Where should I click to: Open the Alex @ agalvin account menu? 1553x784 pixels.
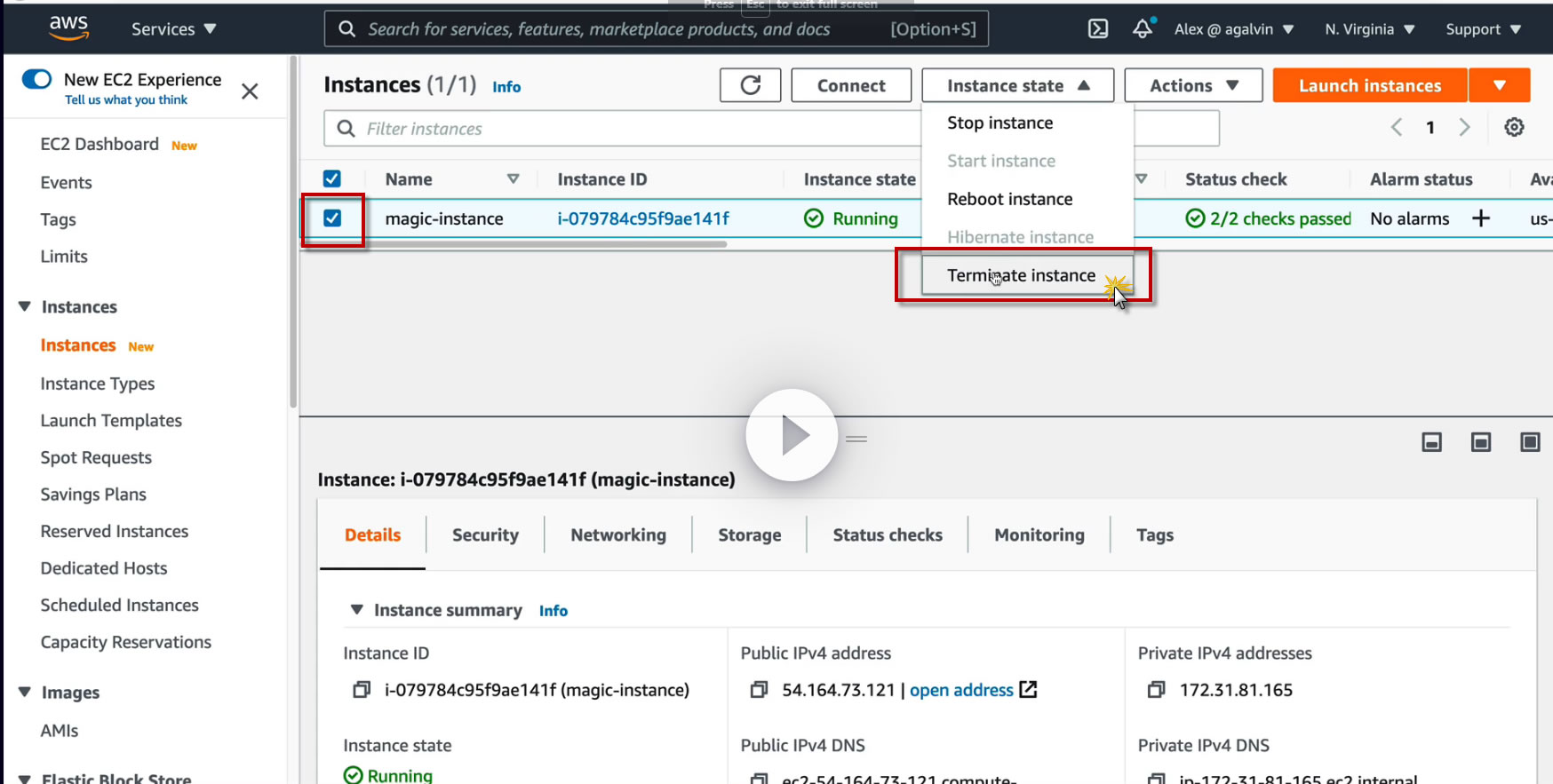click(x=1234, y=29)
